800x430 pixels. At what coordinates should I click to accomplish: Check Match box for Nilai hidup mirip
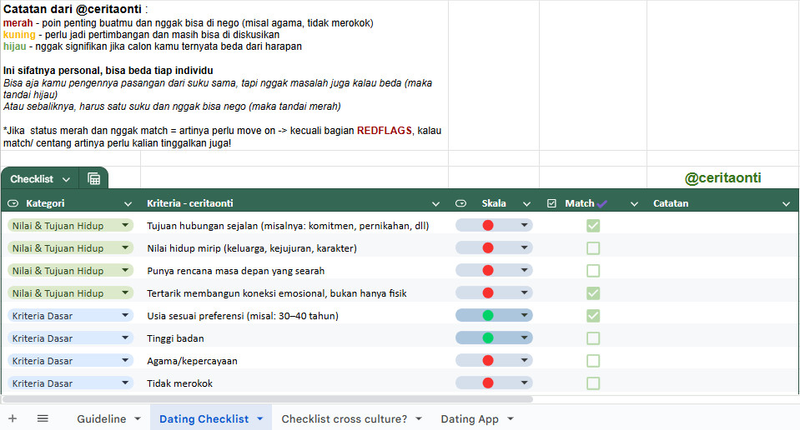pyautogui.click(x=593, y=248)
